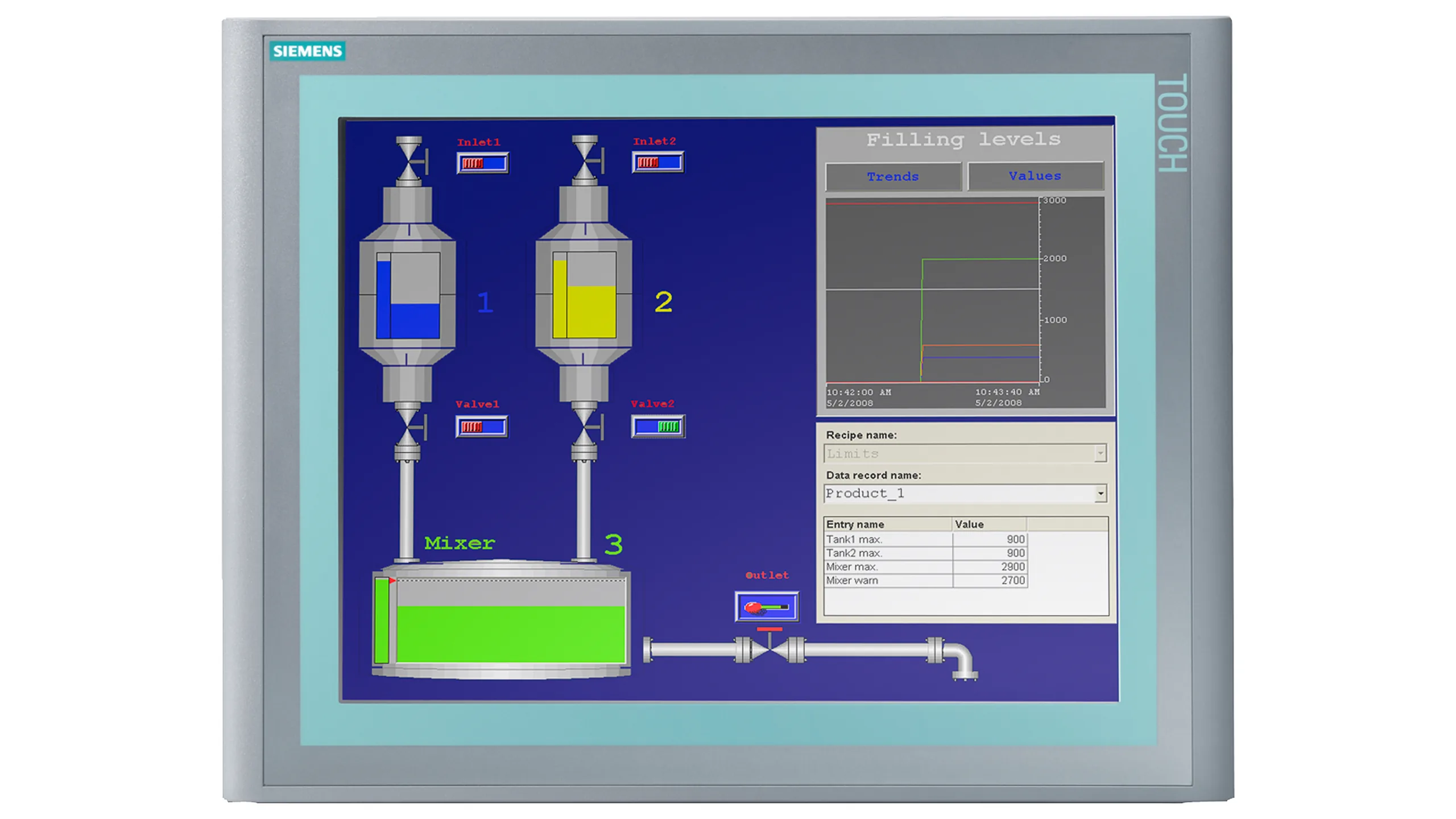
Task: Open the Recipe name dropdown
Action: 1100,453
